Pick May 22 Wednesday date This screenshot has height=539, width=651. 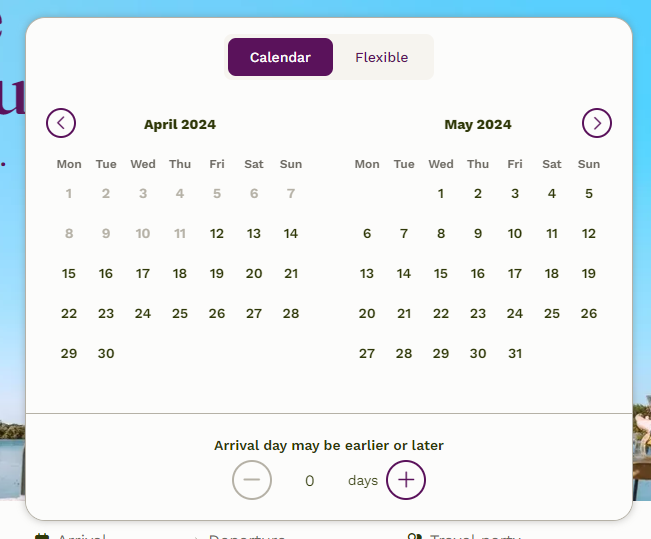[x=441, y=314]
